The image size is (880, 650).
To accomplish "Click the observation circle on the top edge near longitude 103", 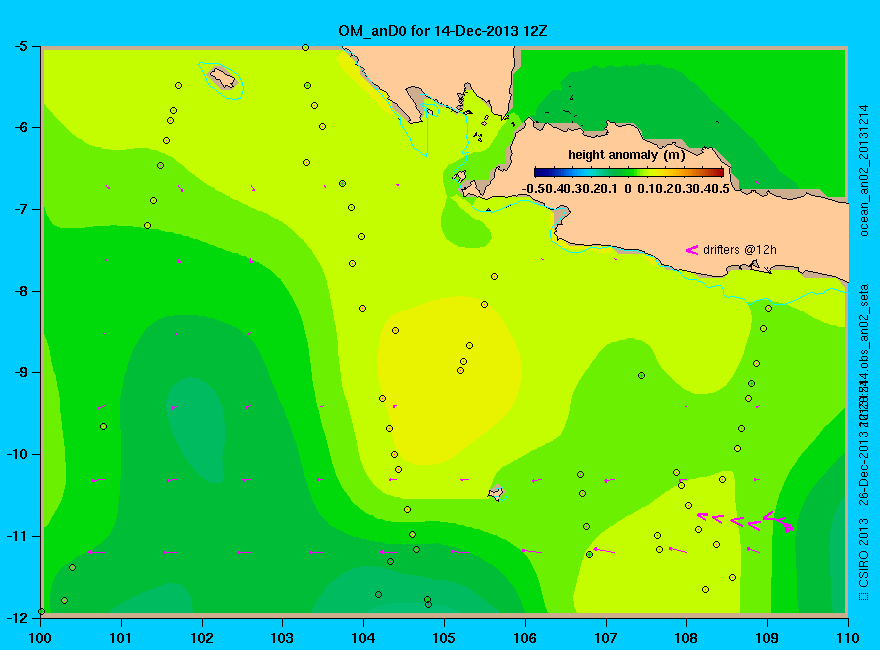I will point(305,48).
